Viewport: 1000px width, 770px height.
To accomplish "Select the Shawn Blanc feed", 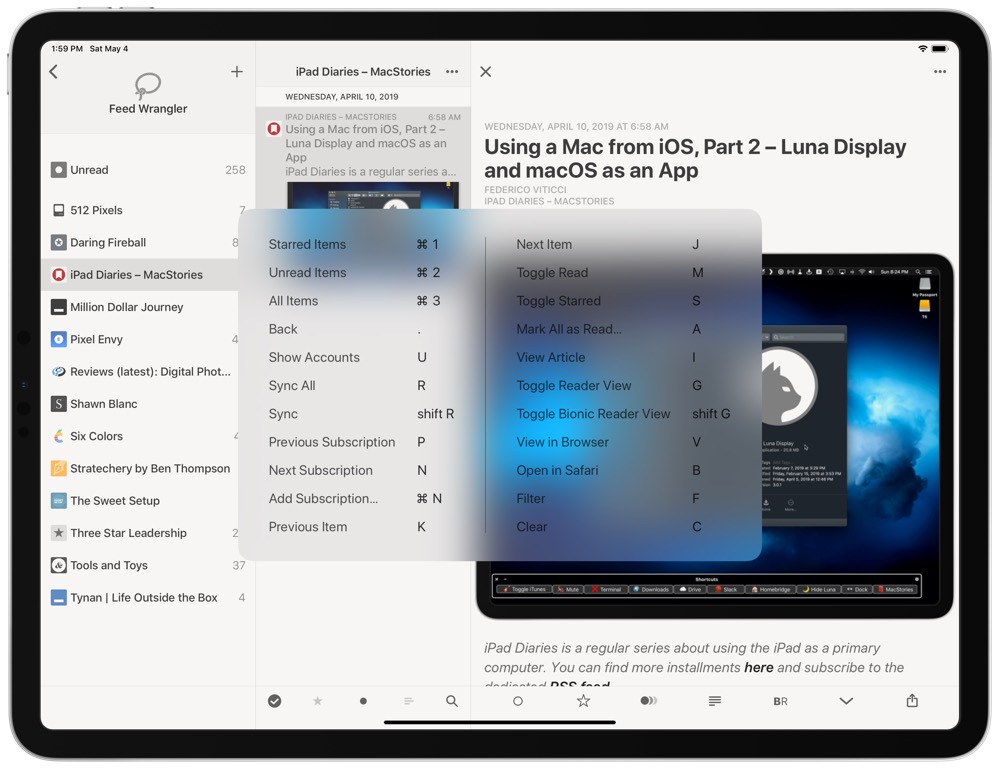I will [x=148, y=404].
